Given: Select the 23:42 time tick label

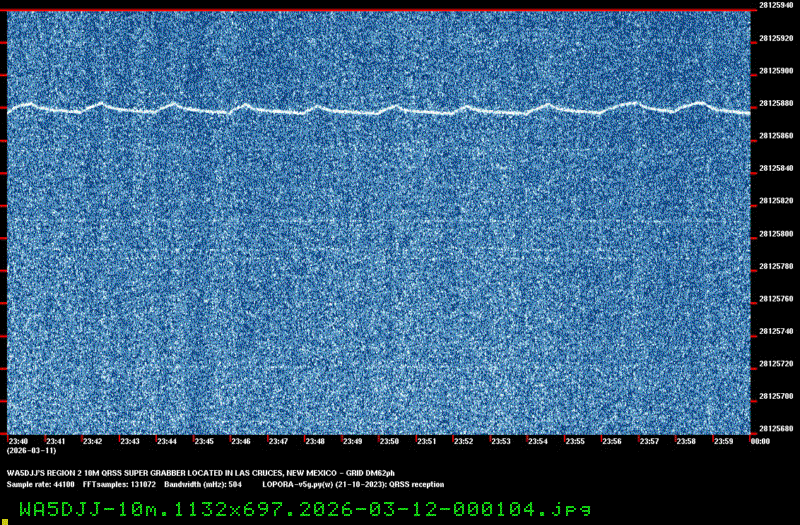Looking at the screenshot, I should point(92,441).
